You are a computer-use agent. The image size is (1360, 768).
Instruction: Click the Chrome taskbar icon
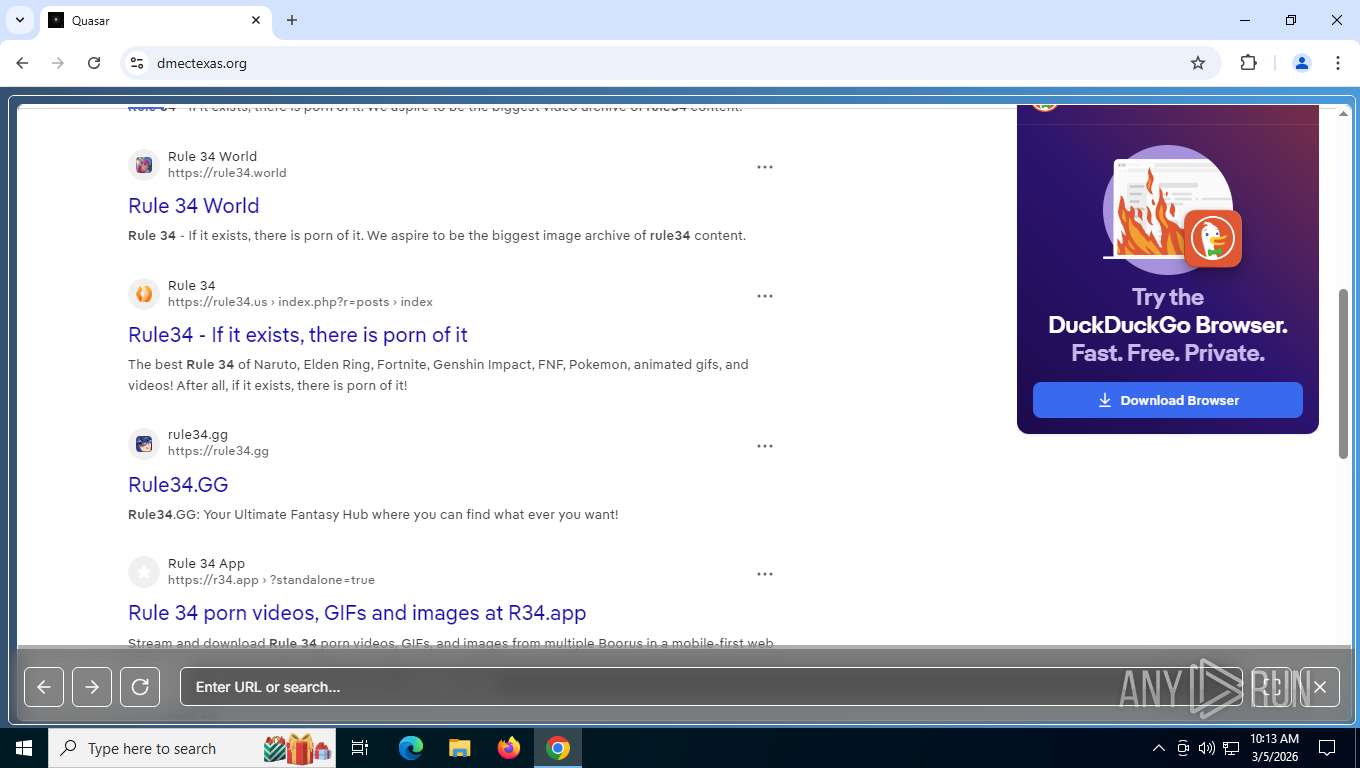click(558, 748)
